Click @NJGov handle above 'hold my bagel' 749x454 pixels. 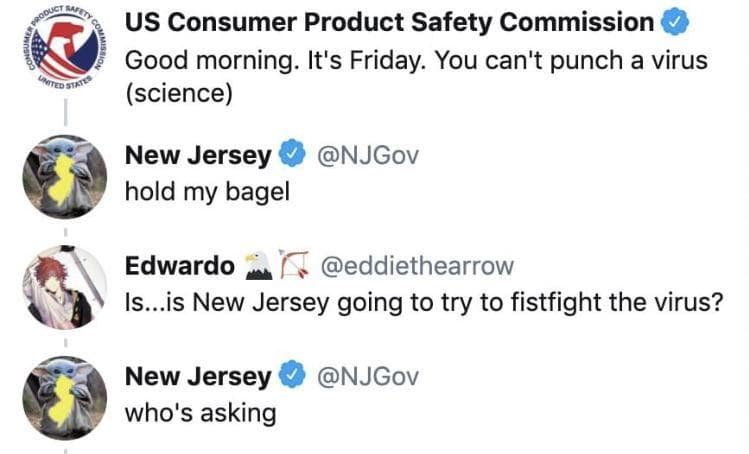click(366, 155)
